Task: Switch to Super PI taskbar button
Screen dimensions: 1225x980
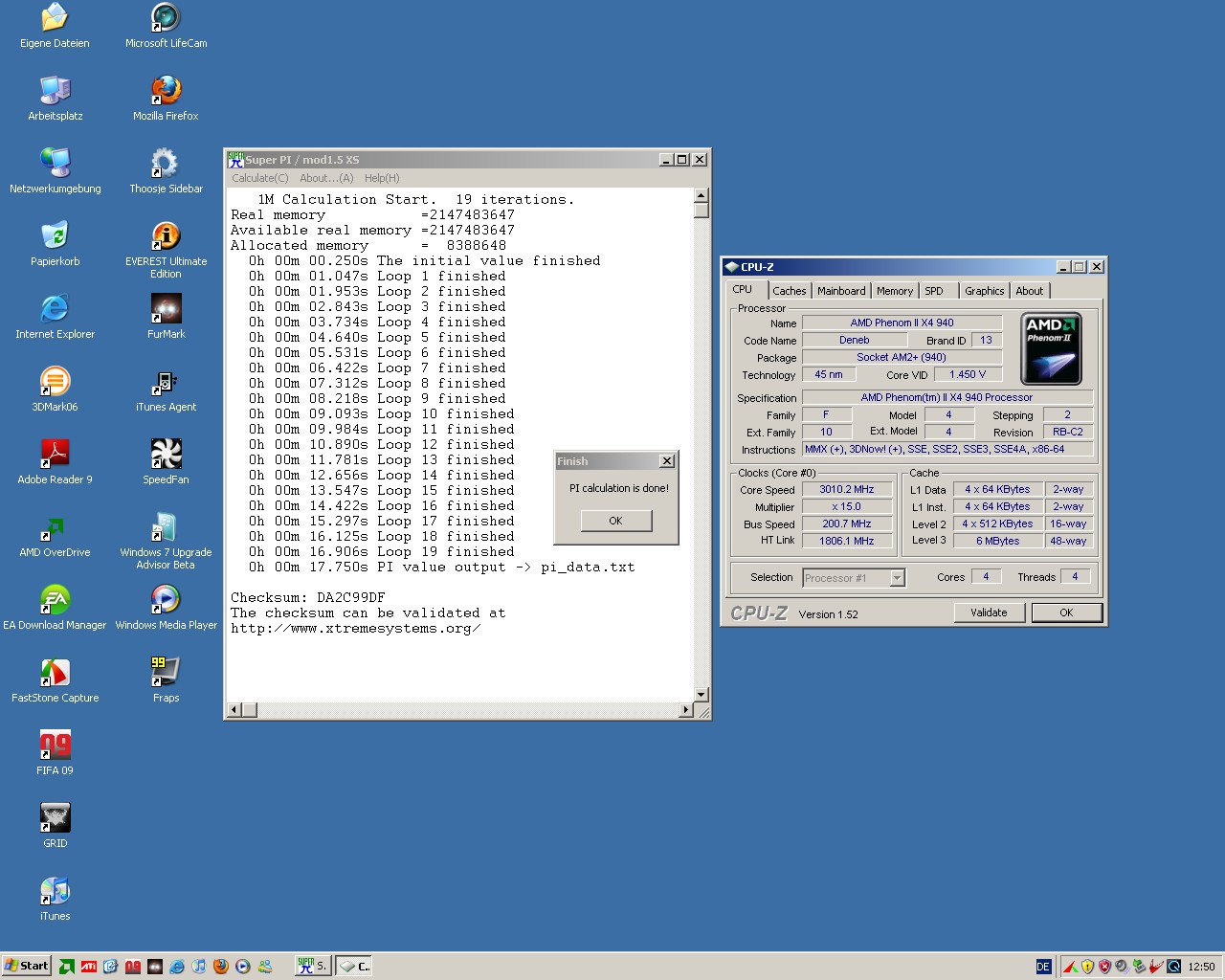Action: [312, 967]
